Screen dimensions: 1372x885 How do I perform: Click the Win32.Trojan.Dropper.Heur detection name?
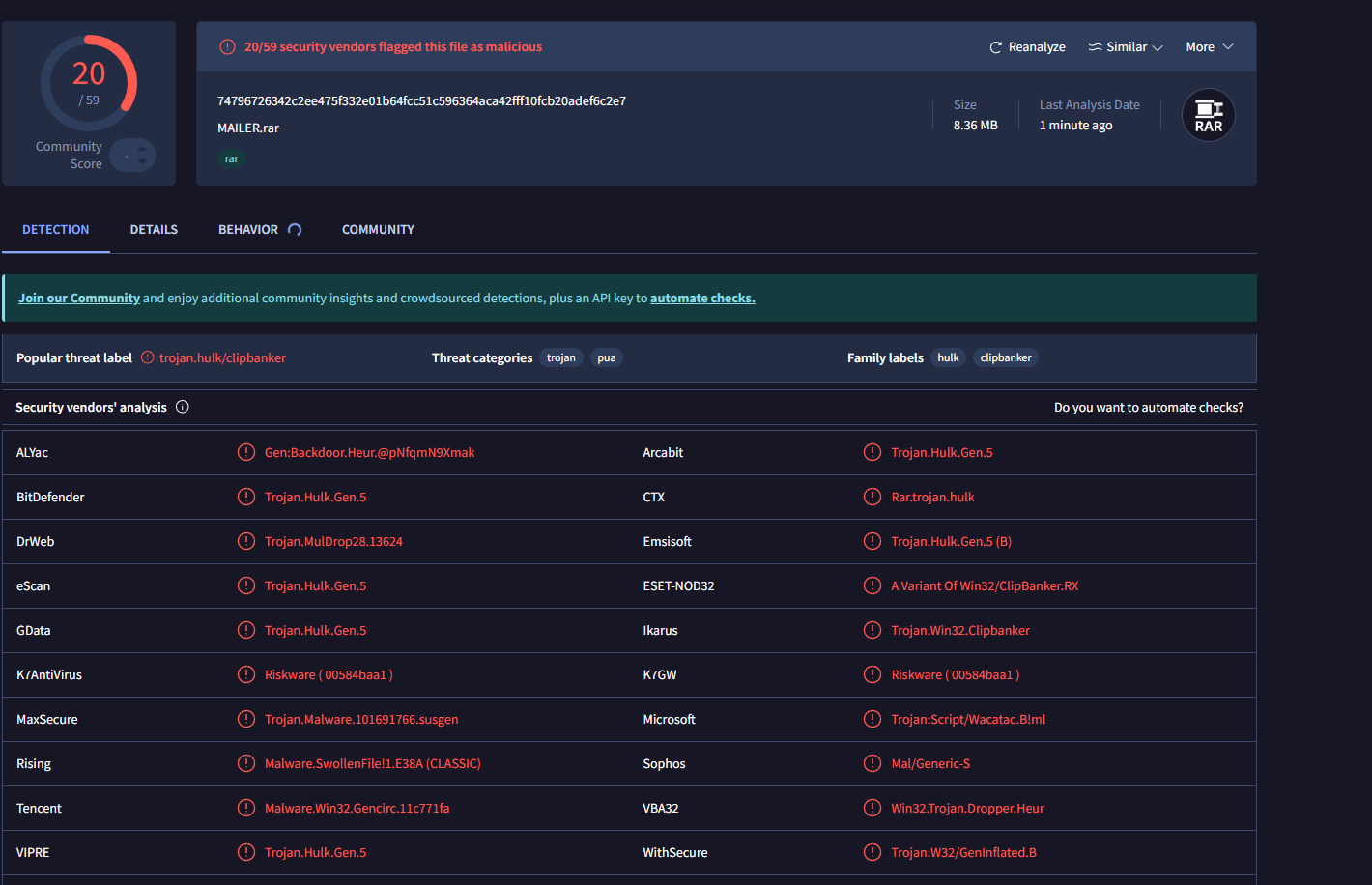pyautogui.click(x=967, y=808)
